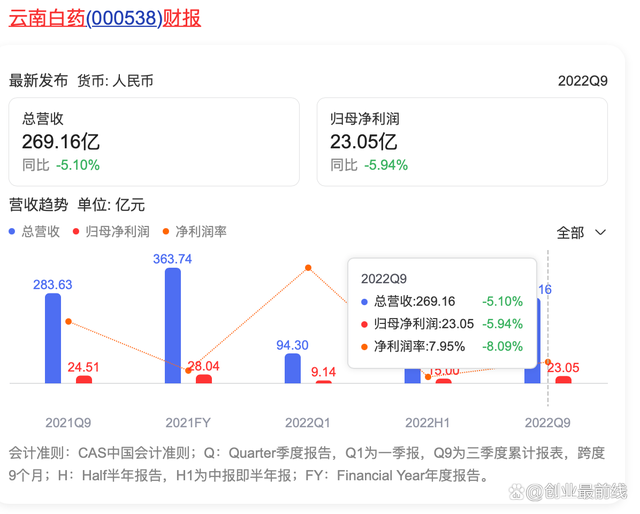Click the 2022Q9 net margin line point

coord(548,362)
